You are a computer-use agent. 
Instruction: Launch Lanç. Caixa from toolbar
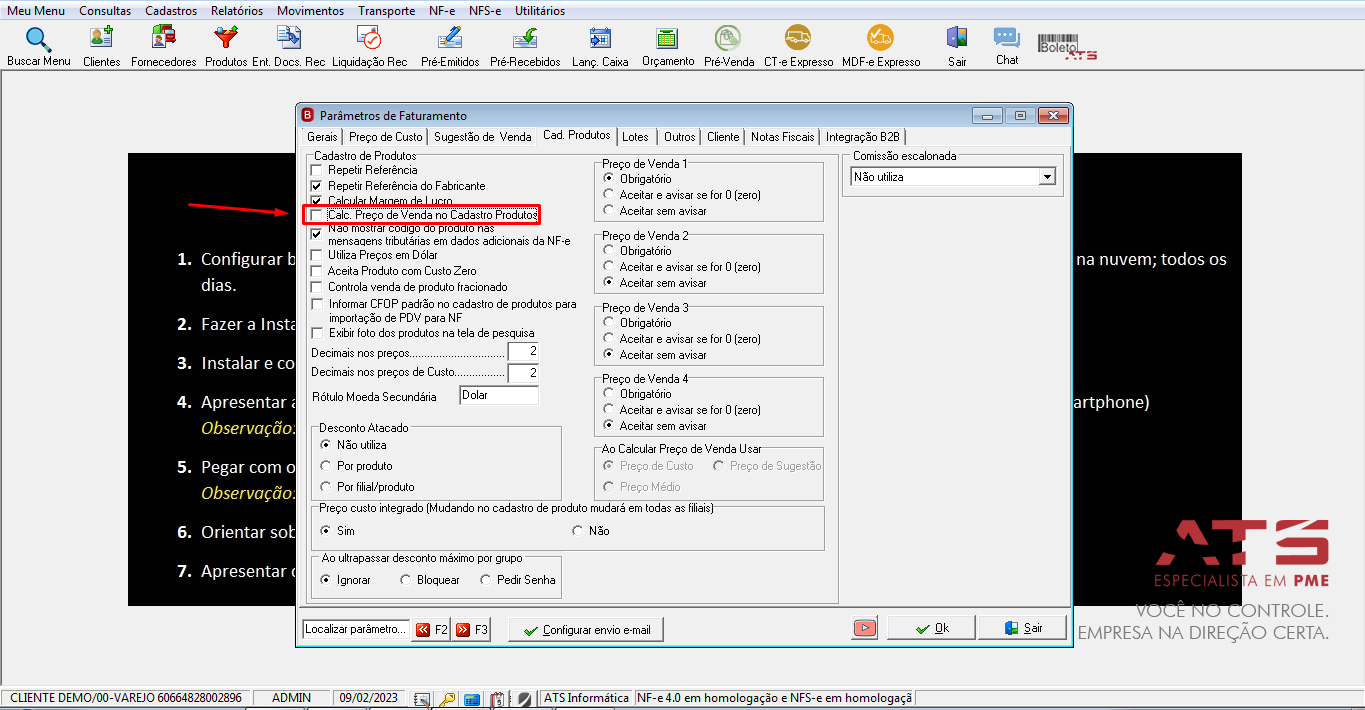point(600,38)
